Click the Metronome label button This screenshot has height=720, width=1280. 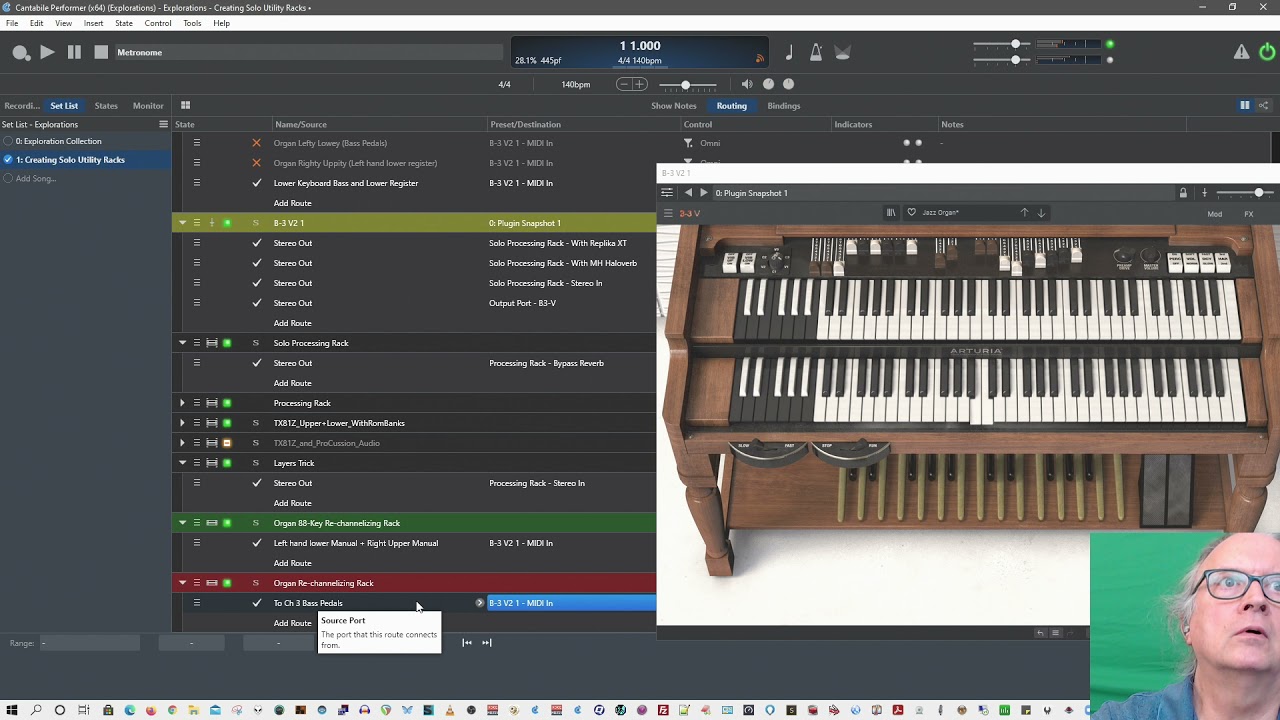(139, 52)
